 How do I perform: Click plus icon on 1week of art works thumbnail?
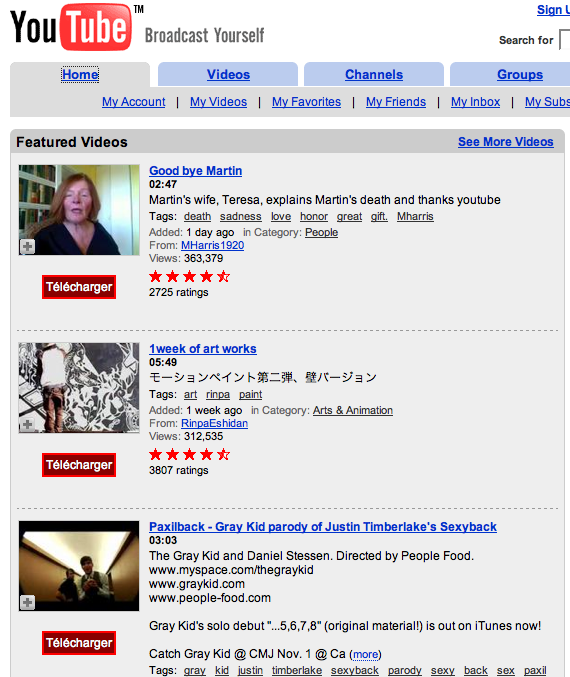(x=28, y=424)
